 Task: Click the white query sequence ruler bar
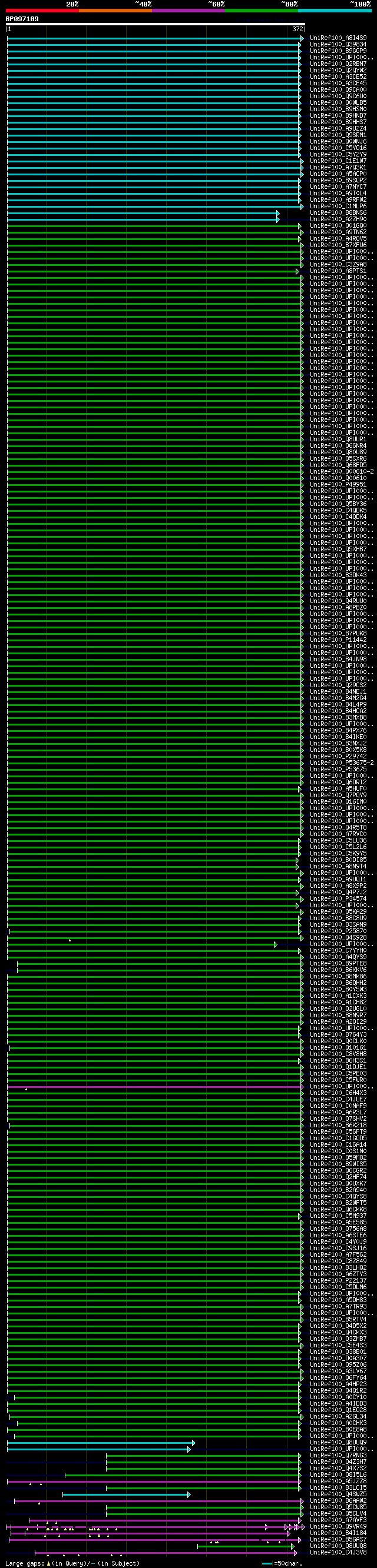pos(156,24)
